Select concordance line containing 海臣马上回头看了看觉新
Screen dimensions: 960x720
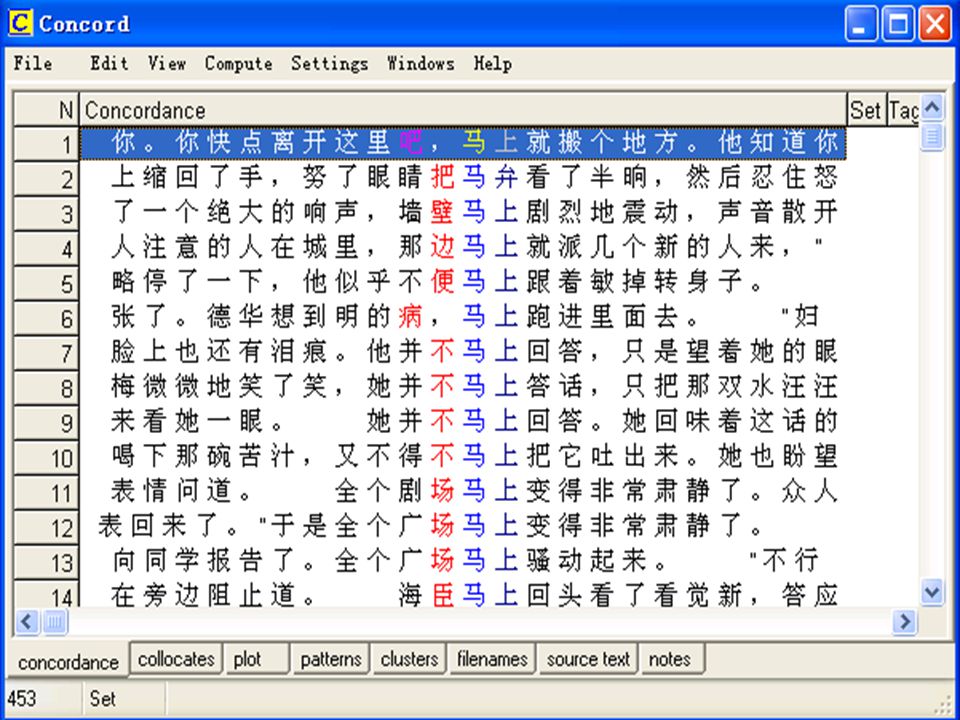tap(463, 594)
